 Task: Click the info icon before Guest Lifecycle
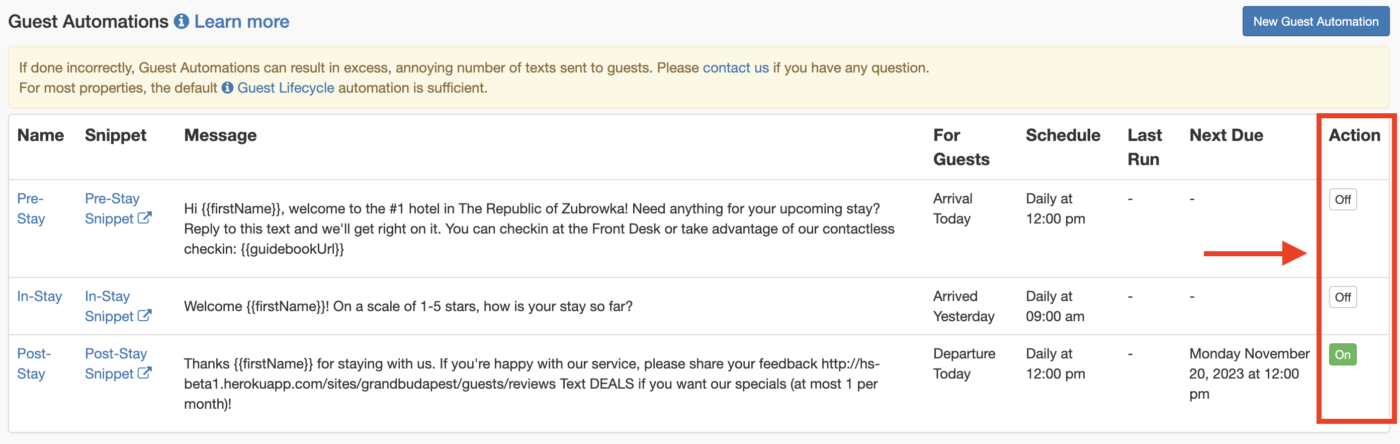tap(227, 88)
